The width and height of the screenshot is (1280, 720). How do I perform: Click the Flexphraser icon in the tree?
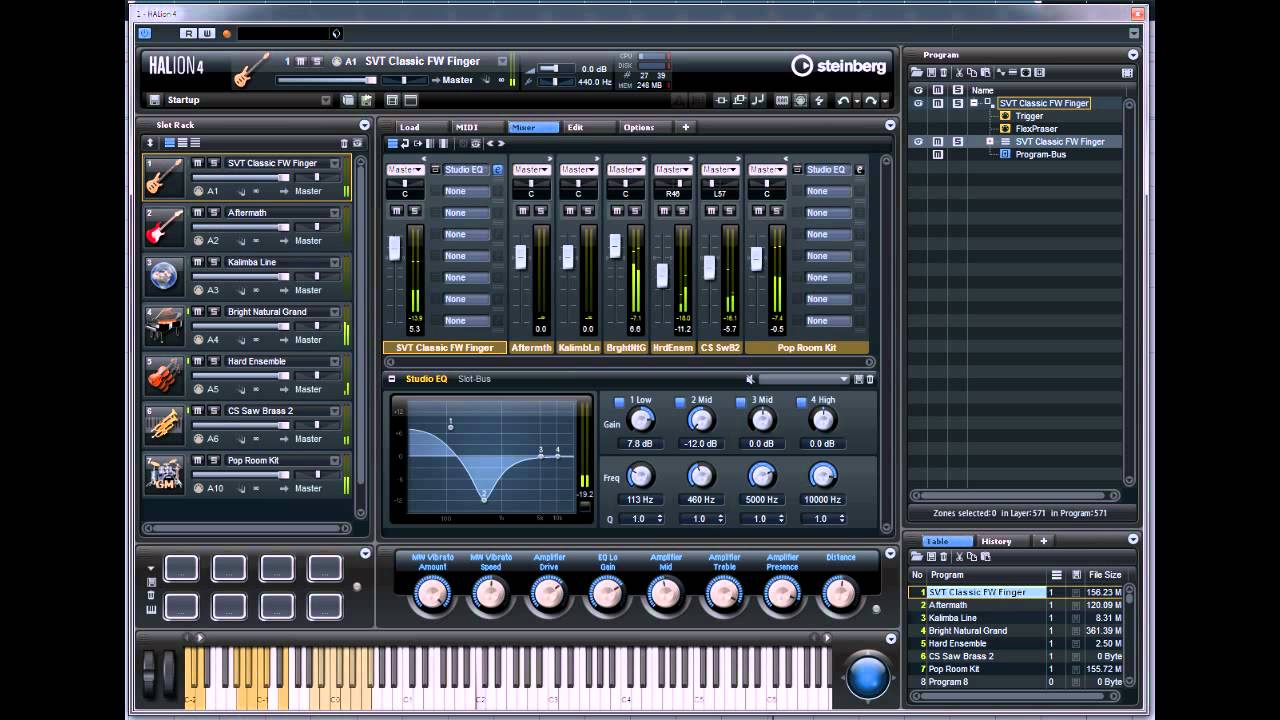click(x=1007, y=128)
